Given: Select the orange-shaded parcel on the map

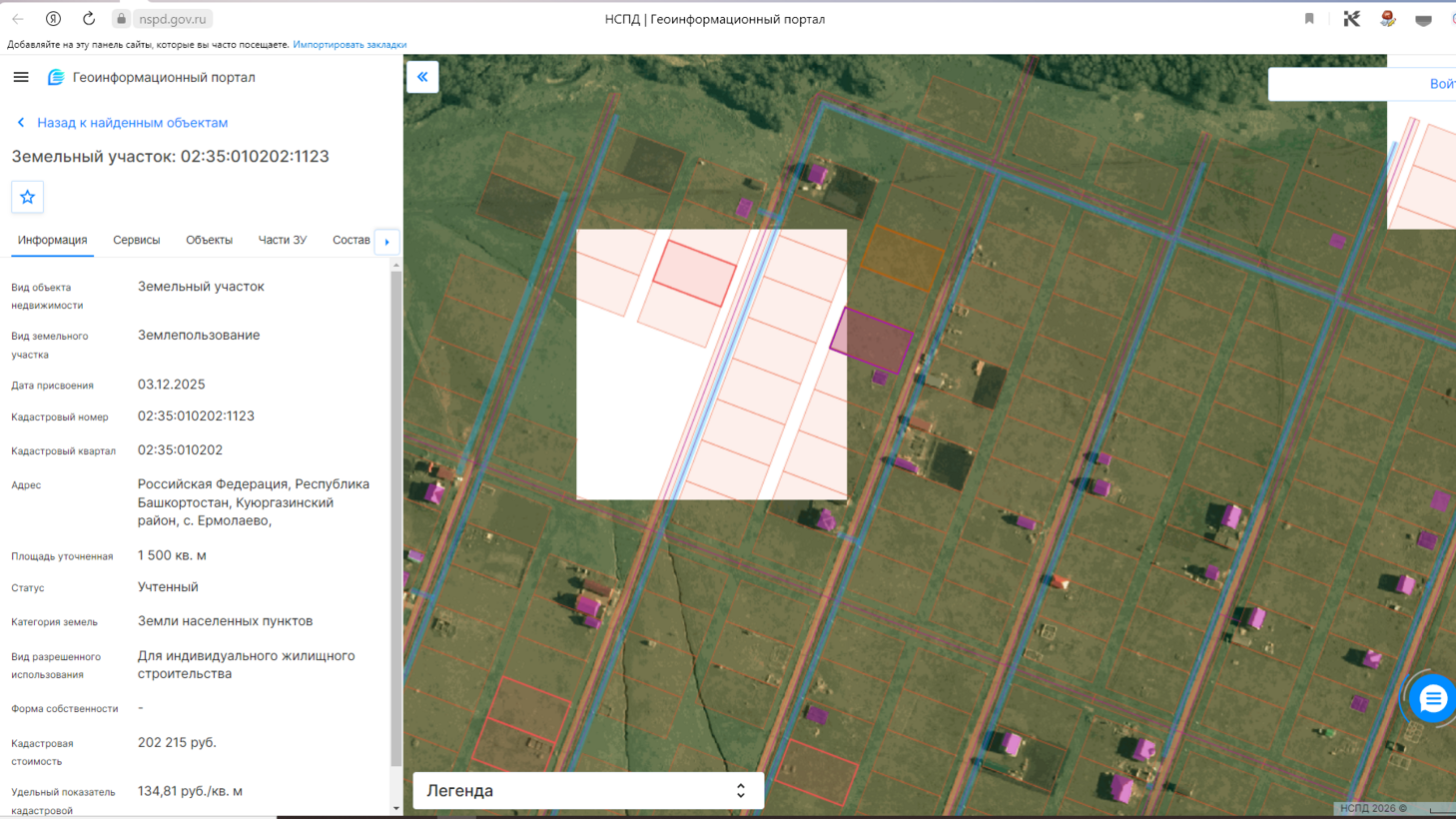Looking at the screenshot, I should coord(902,258).
